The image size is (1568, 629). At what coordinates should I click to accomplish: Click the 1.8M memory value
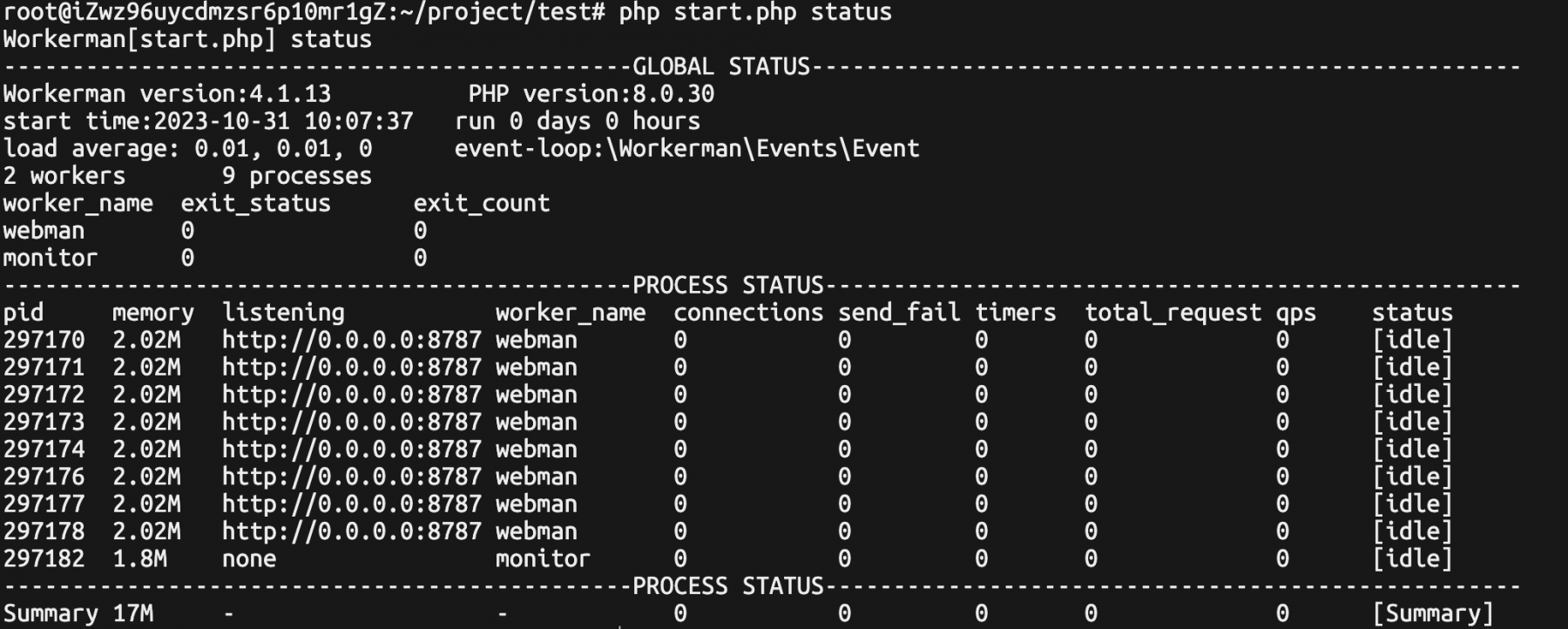pos(139,559)
